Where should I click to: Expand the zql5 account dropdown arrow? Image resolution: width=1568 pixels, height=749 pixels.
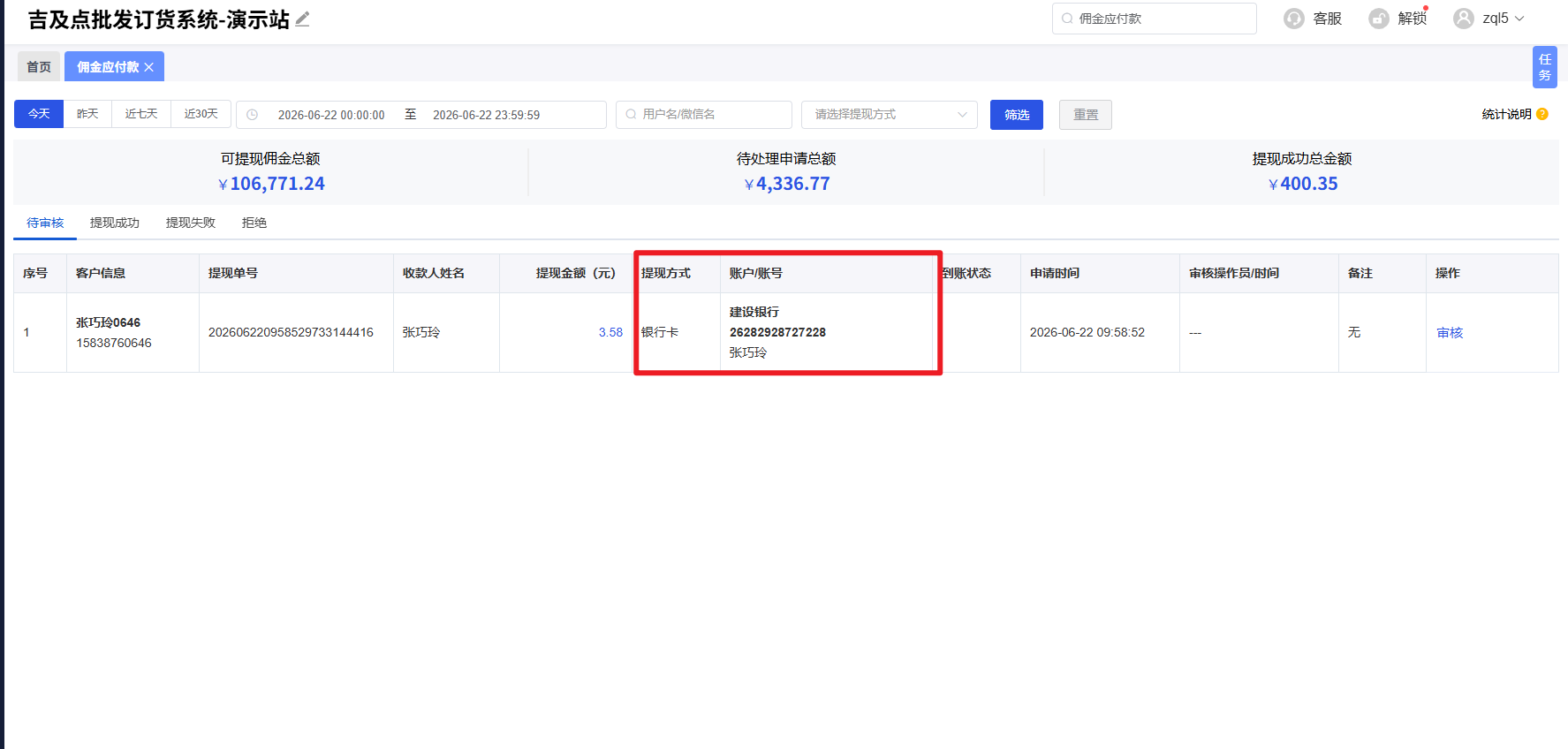tap(1519, 19)
